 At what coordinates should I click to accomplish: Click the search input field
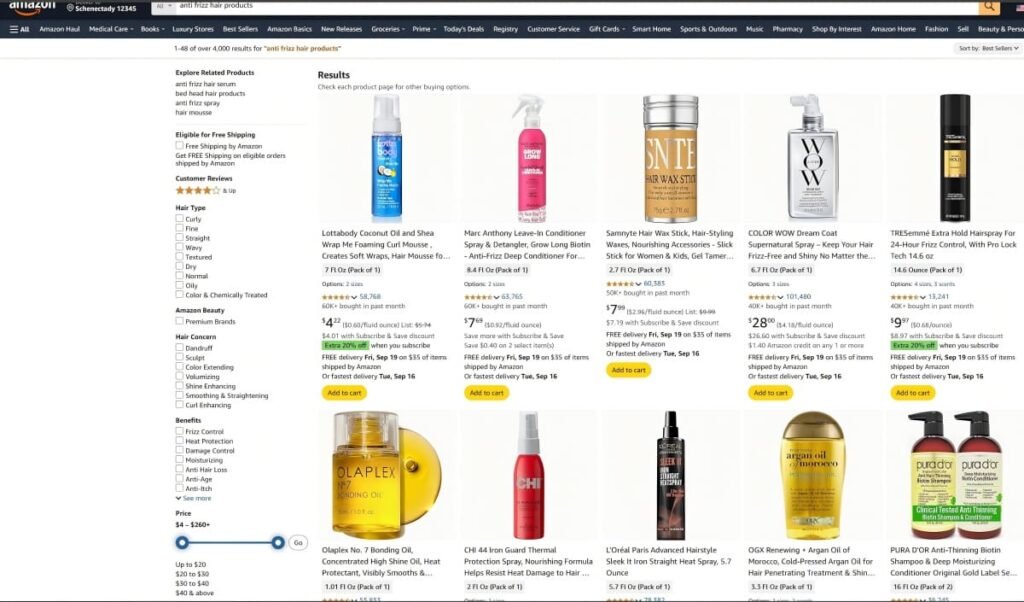(x=577, y=6)
